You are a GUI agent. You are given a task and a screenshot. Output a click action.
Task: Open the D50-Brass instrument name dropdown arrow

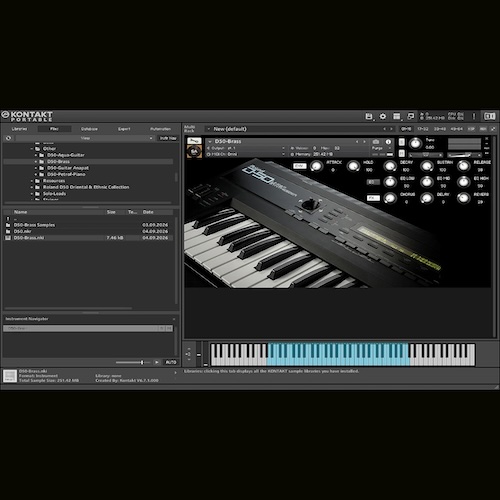point(210,142)
